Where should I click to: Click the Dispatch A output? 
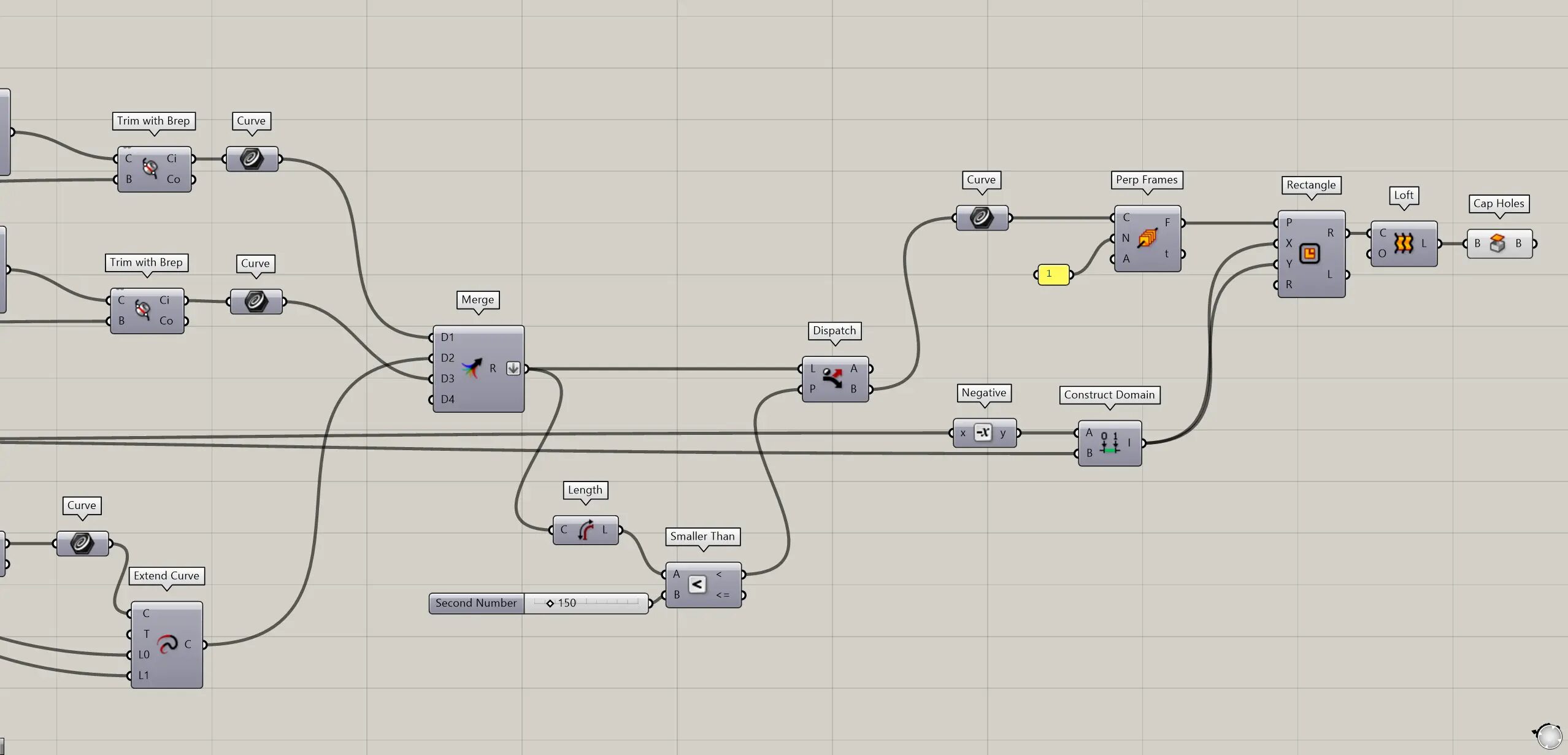click(x=853, y=369)
